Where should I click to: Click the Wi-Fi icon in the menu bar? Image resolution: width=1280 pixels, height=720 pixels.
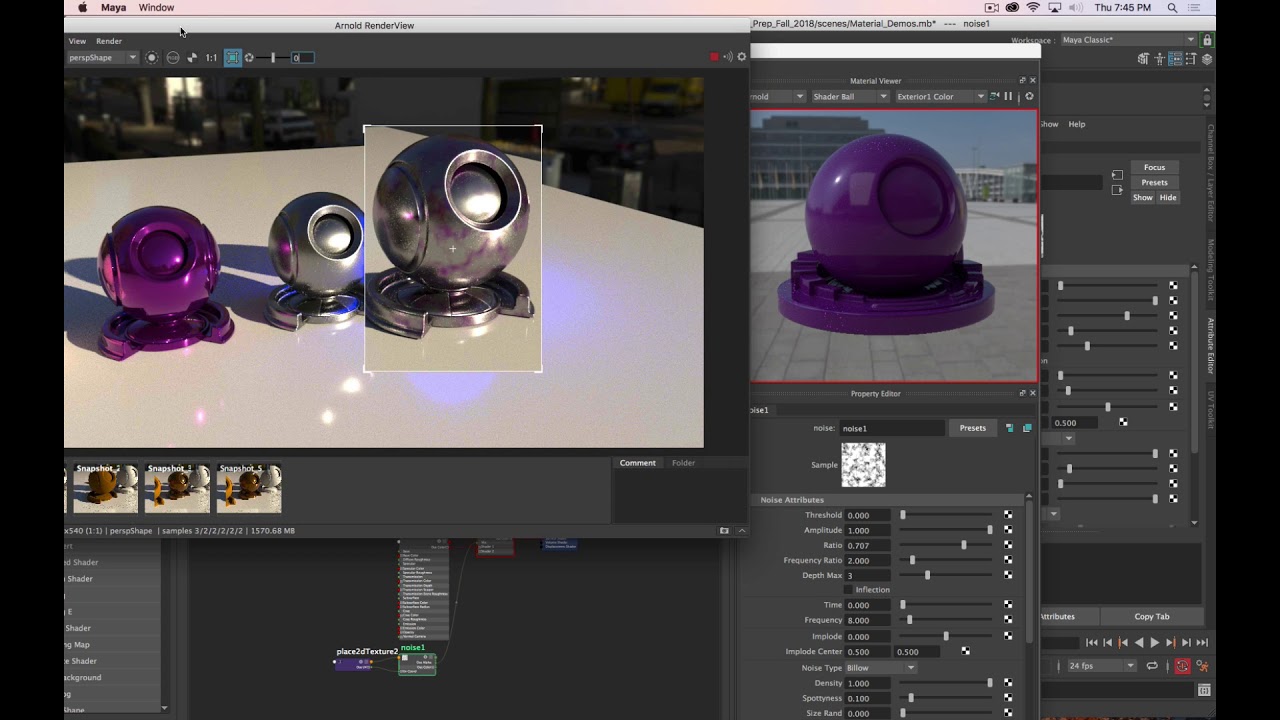click(x=1033, y=7)
